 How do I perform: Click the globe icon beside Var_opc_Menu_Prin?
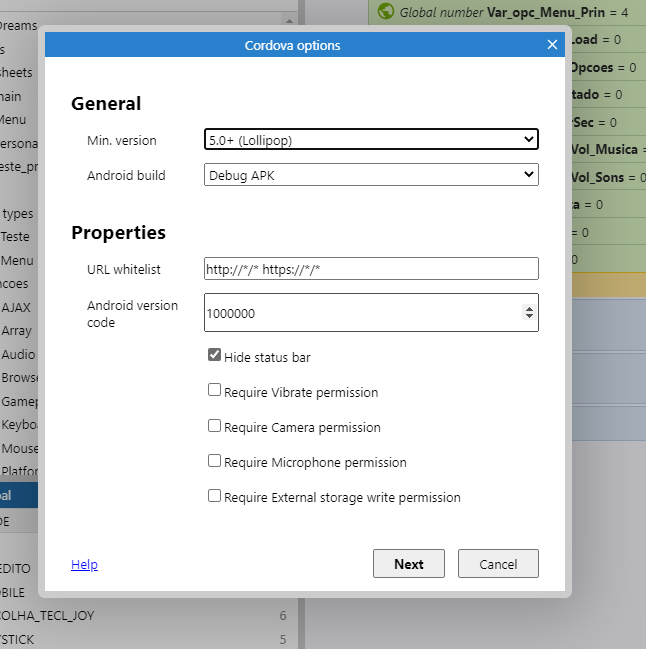tap(386, 11)
